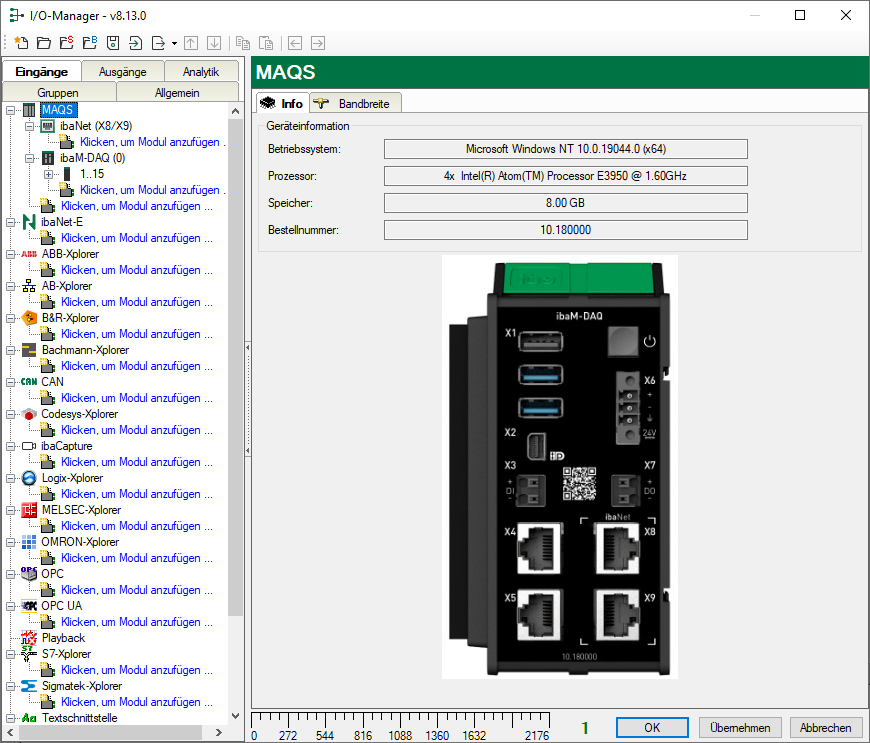Switch to the Analytik tab

coord(200,72)
